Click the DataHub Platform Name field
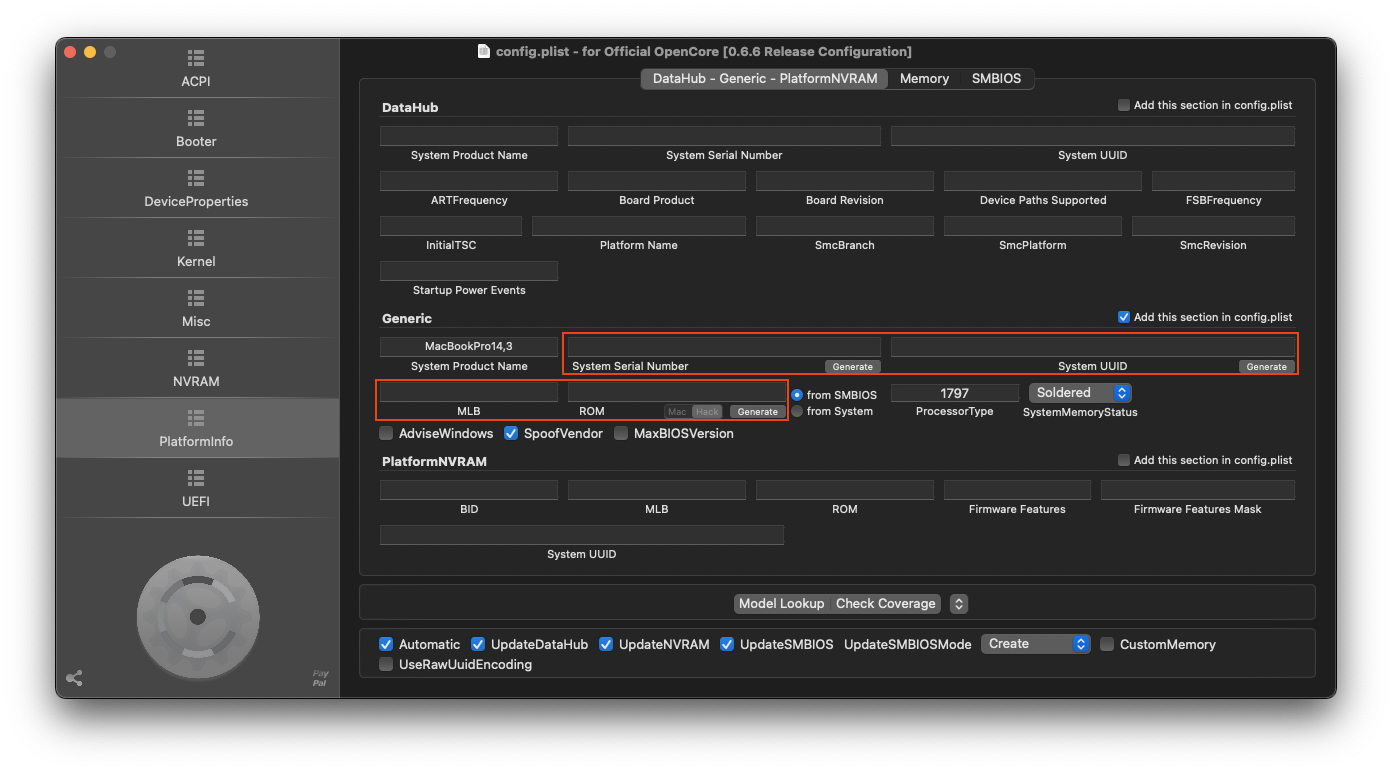Screen dimensions: 1392x772 tap(639, 226)
